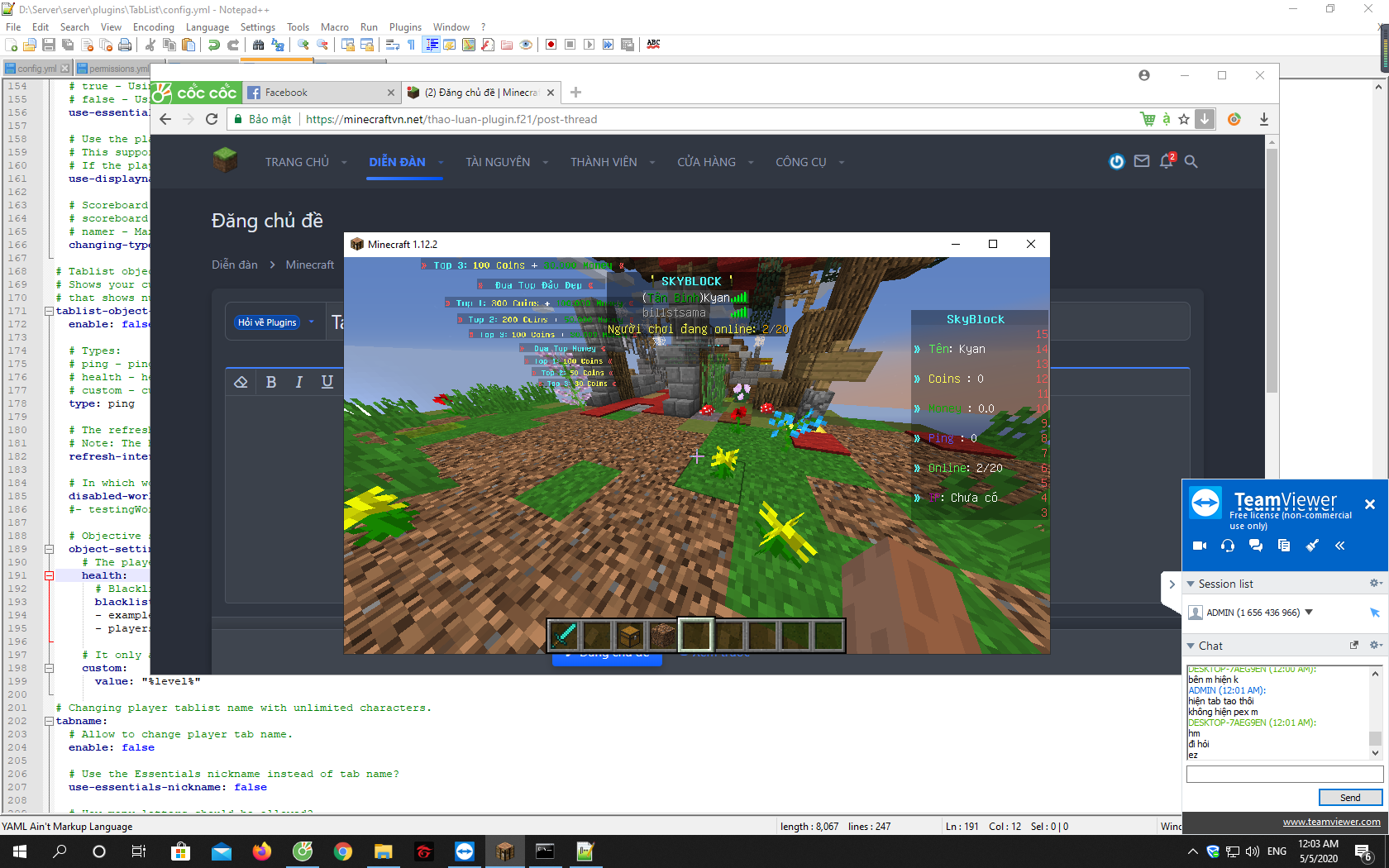Go back in the Cốc Cốc browser
This screenshot has width=1389, height=868.
click(165, 119)
